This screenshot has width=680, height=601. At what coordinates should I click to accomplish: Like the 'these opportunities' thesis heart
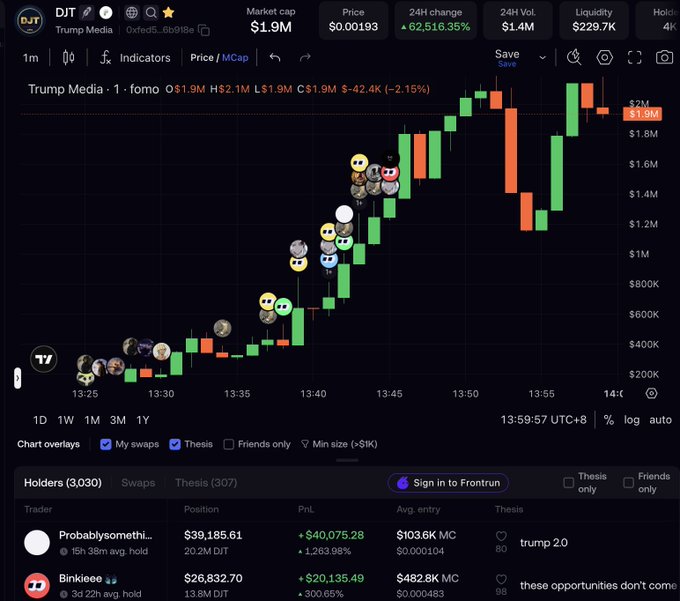click(x=501, y=579)
